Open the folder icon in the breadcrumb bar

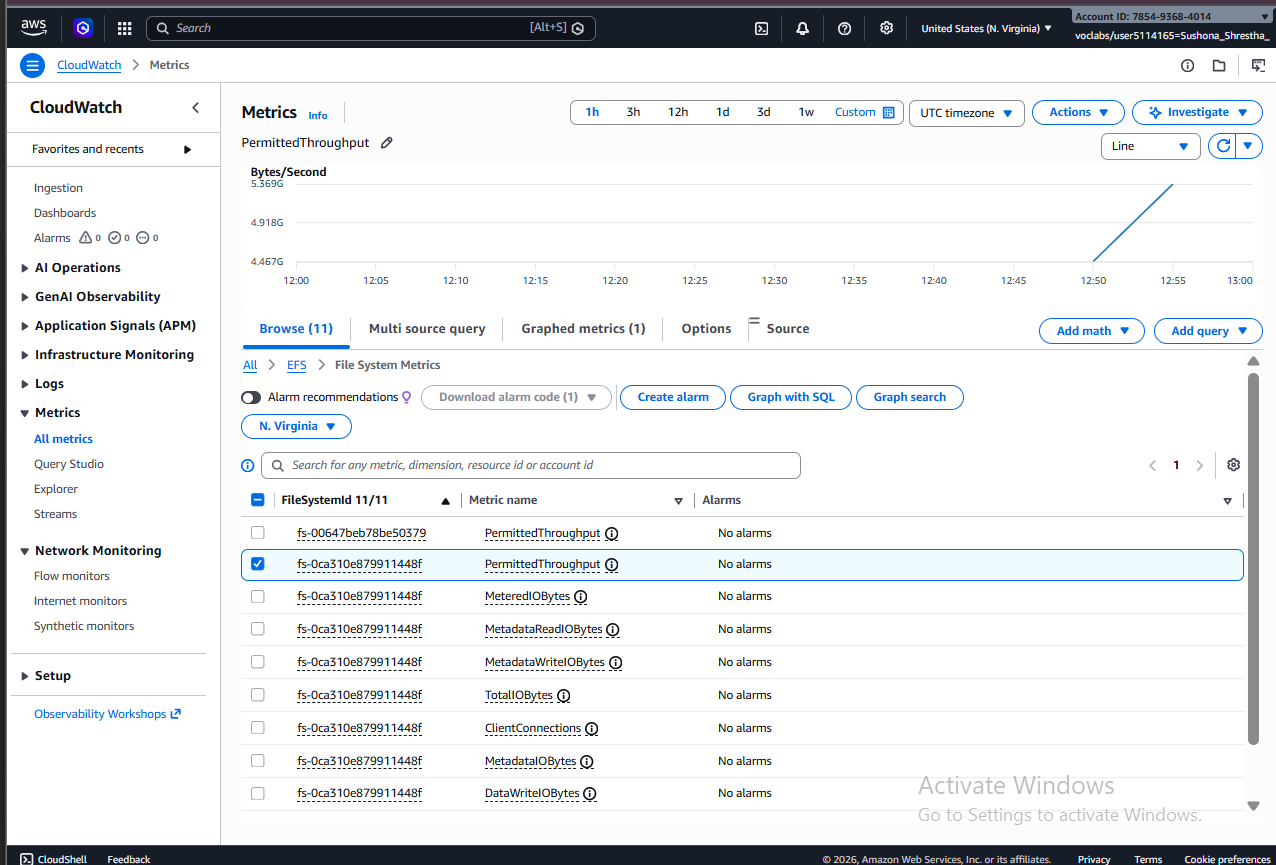pos(1219,65)
